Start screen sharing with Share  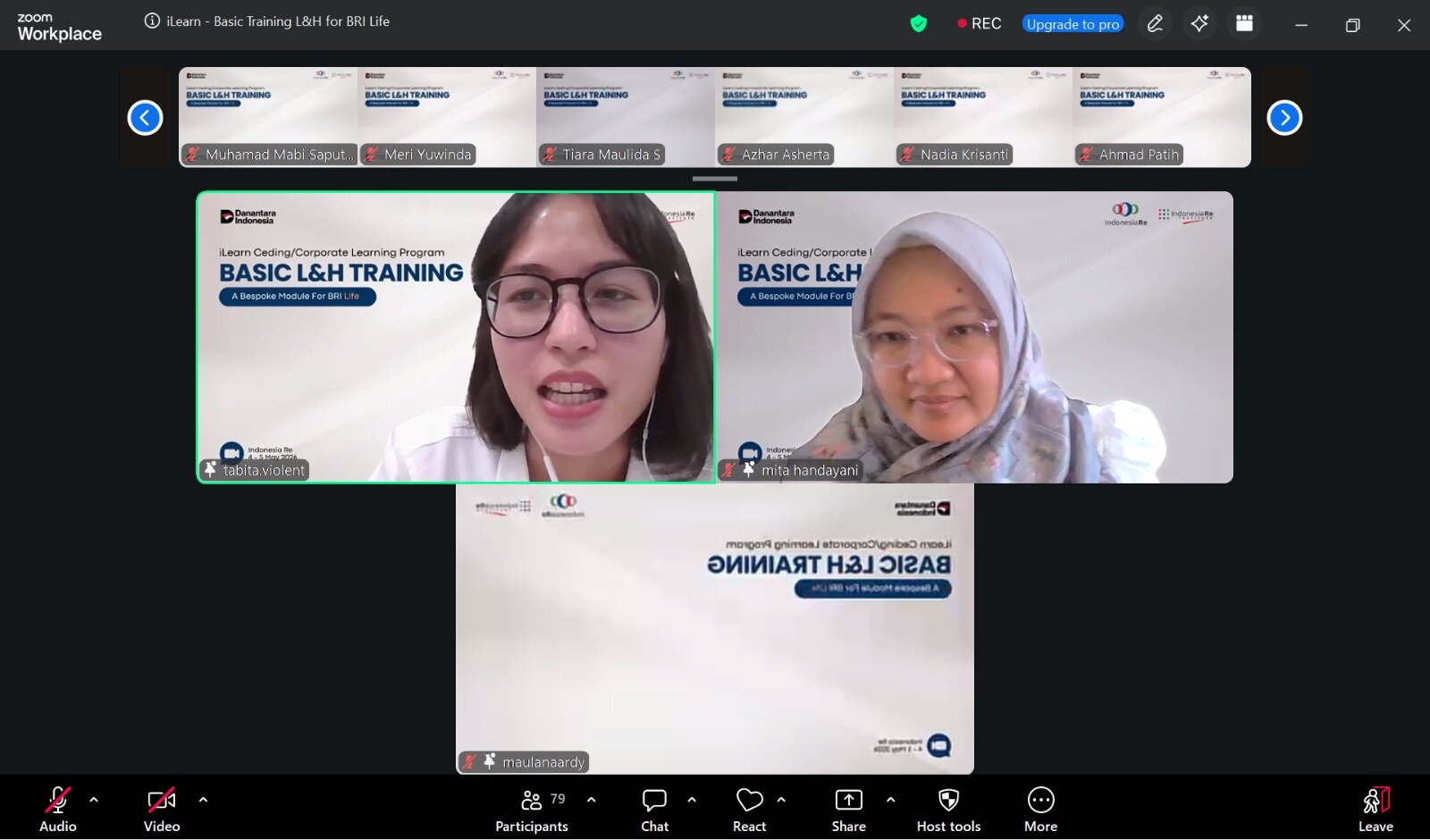848,810
